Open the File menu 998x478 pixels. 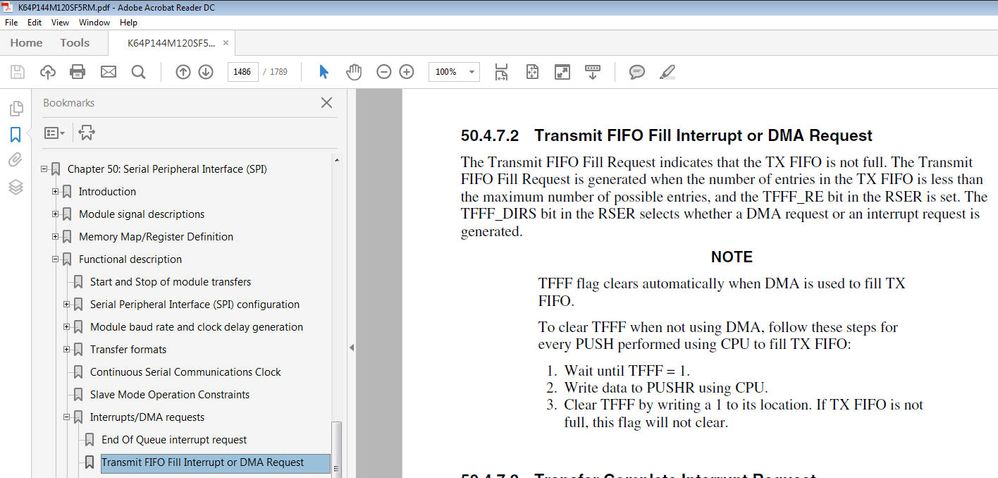pyautogui.click(x=11, y=22)
